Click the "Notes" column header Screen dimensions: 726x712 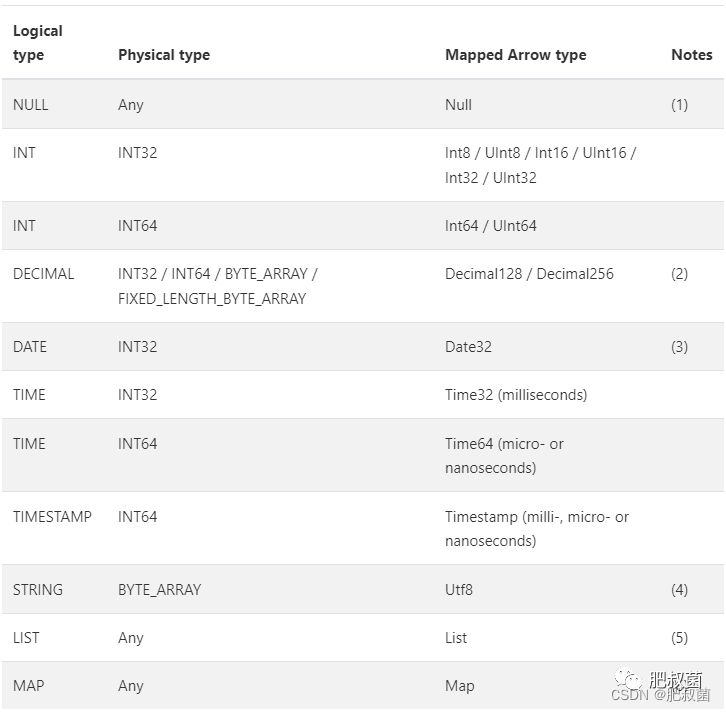point(691,55)
